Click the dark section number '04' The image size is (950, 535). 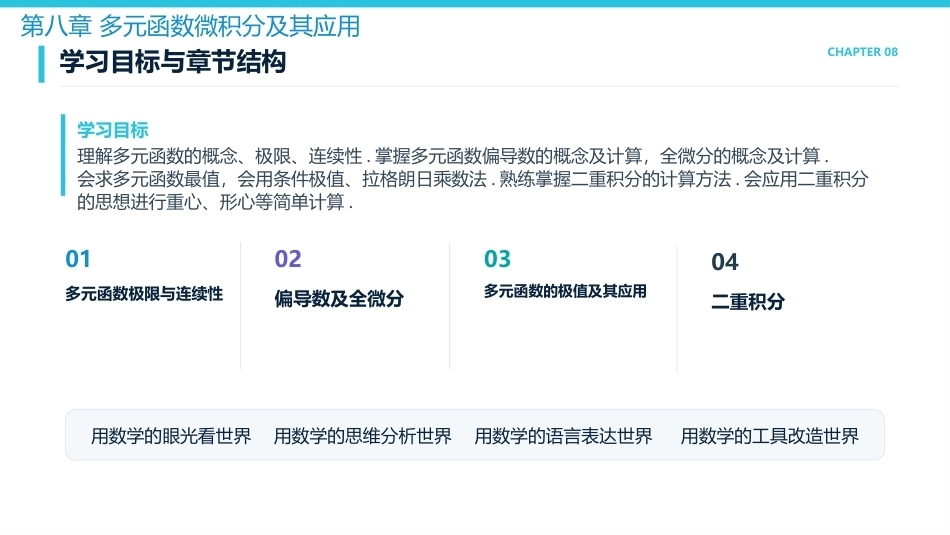[725, 262]
